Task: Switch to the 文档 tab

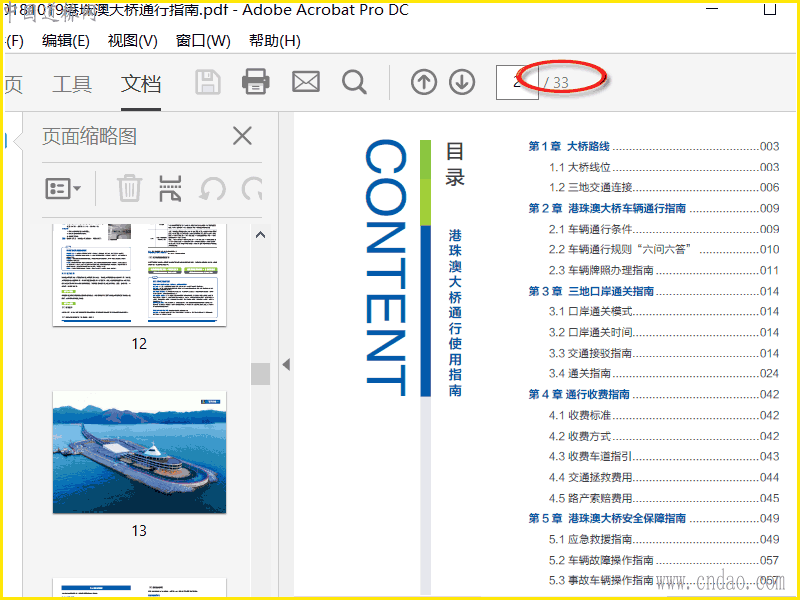Action: point(141,84)
